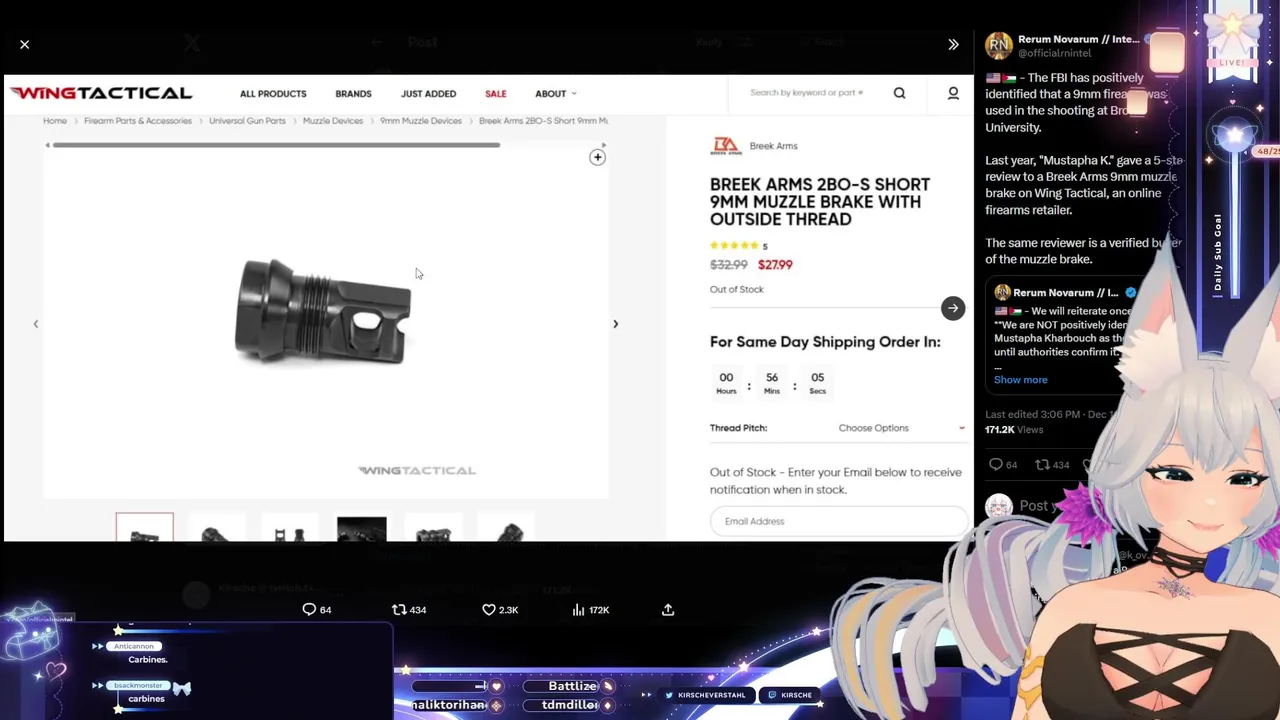Click the search by keyword field
This screenshot has height=720, width=1280.
coord(807,93)
